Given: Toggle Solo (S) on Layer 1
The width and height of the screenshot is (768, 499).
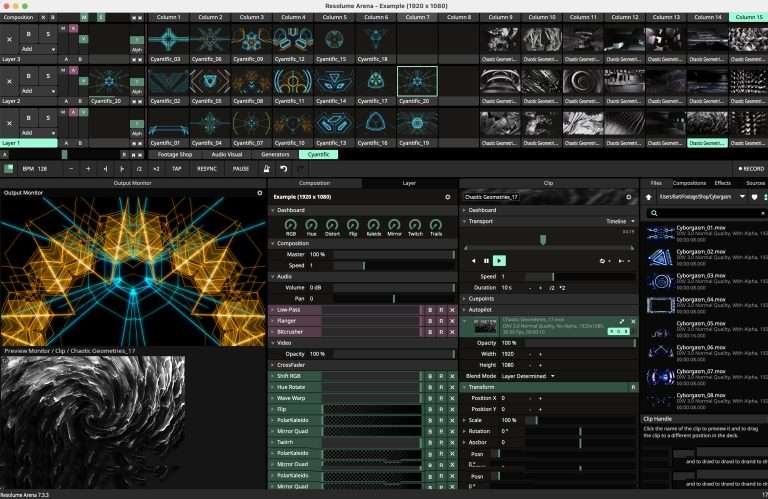Looking at the screenshot, I should click(x=48, y=118).
